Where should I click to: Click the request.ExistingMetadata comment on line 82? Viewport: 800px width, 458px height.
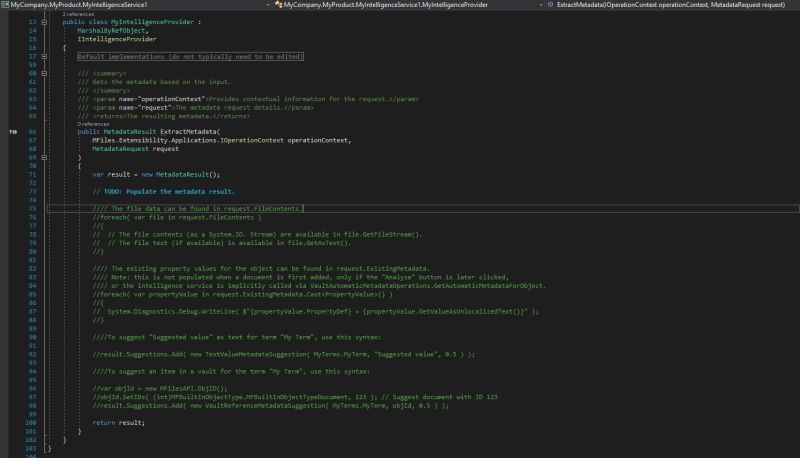click(261, 269)
